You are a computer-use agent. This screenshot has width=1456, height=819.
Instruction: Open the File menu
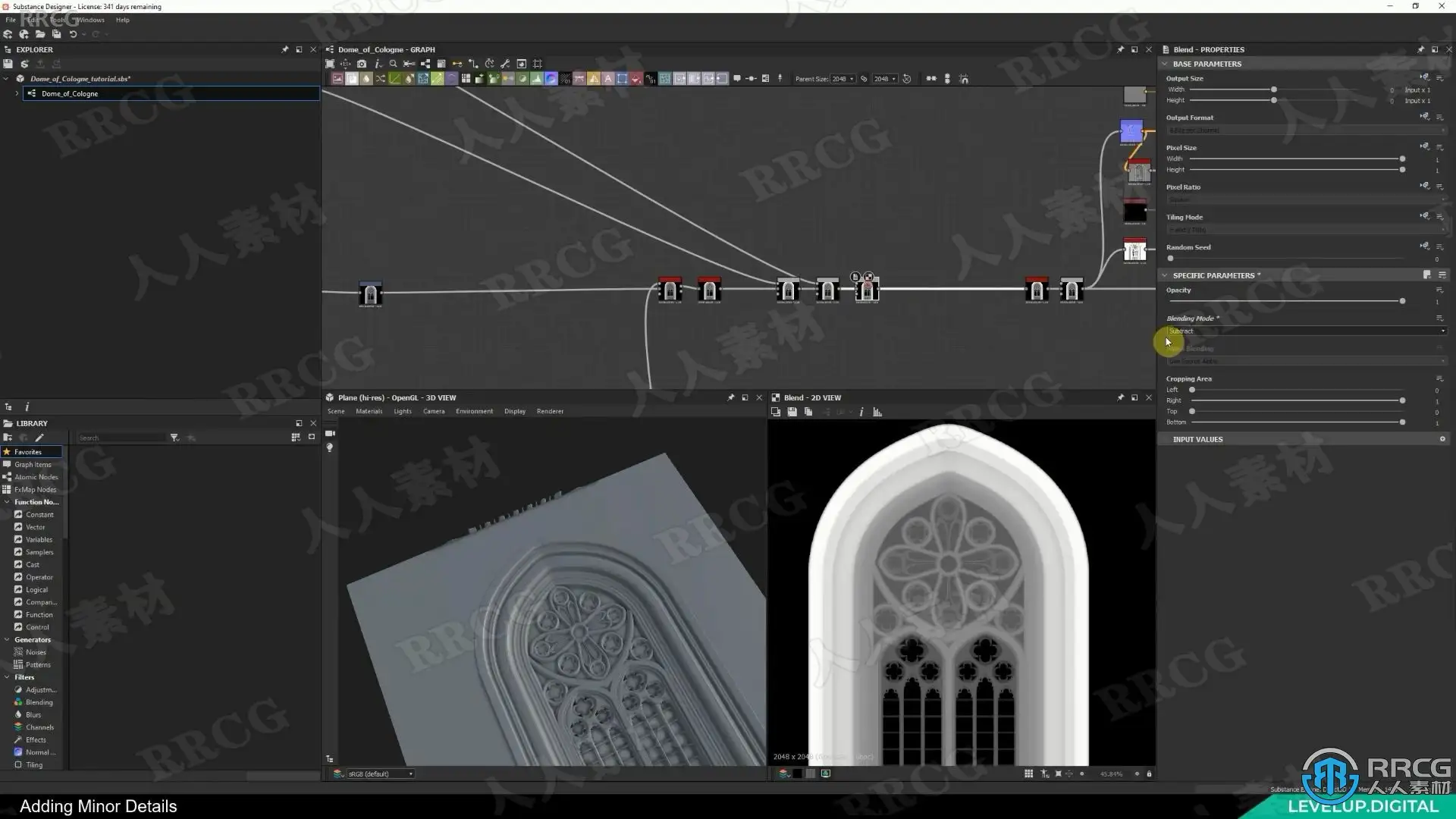(11, 20)
